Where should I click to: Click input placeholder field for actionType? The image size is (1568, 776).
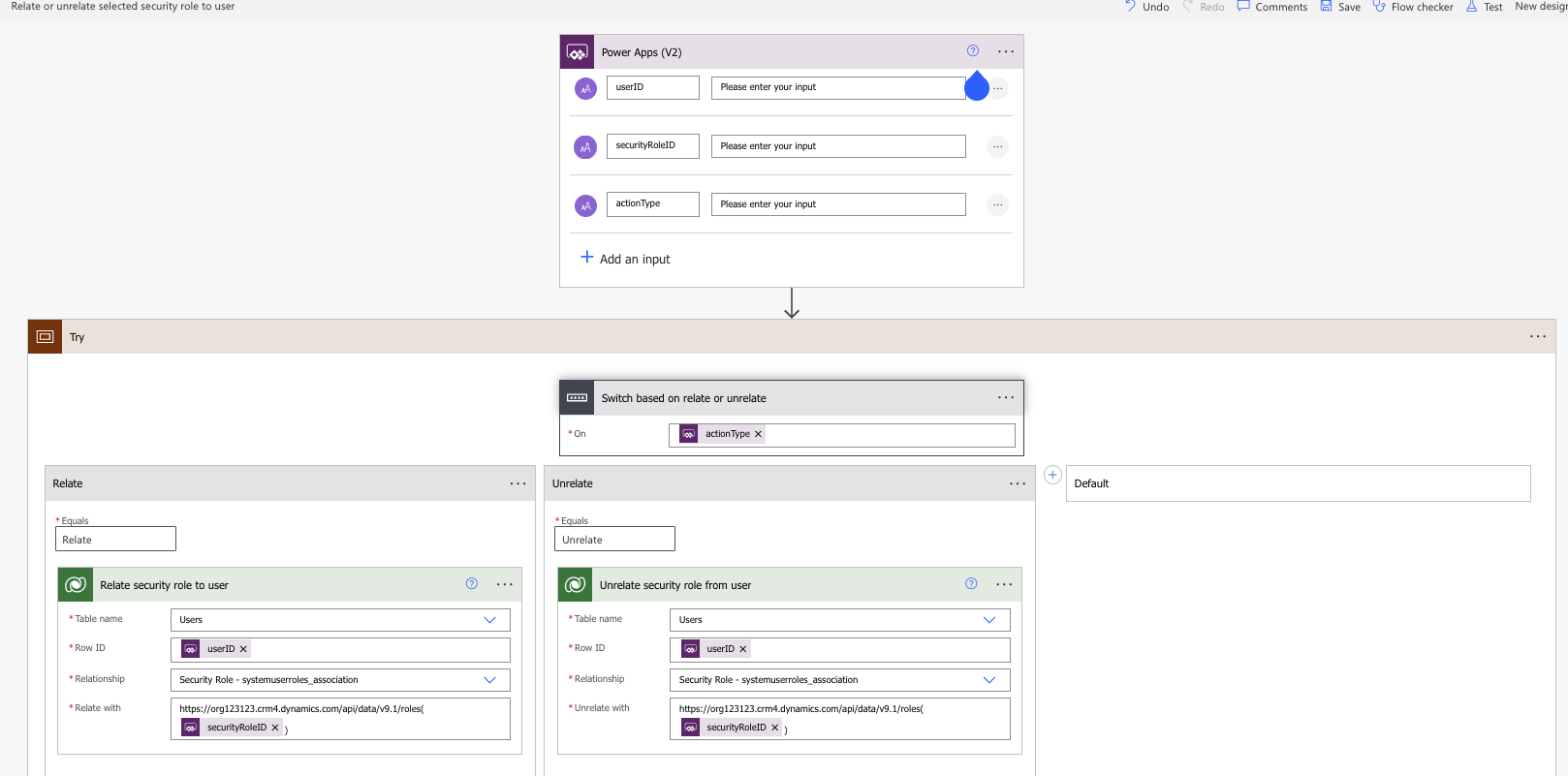coord(838,204)
